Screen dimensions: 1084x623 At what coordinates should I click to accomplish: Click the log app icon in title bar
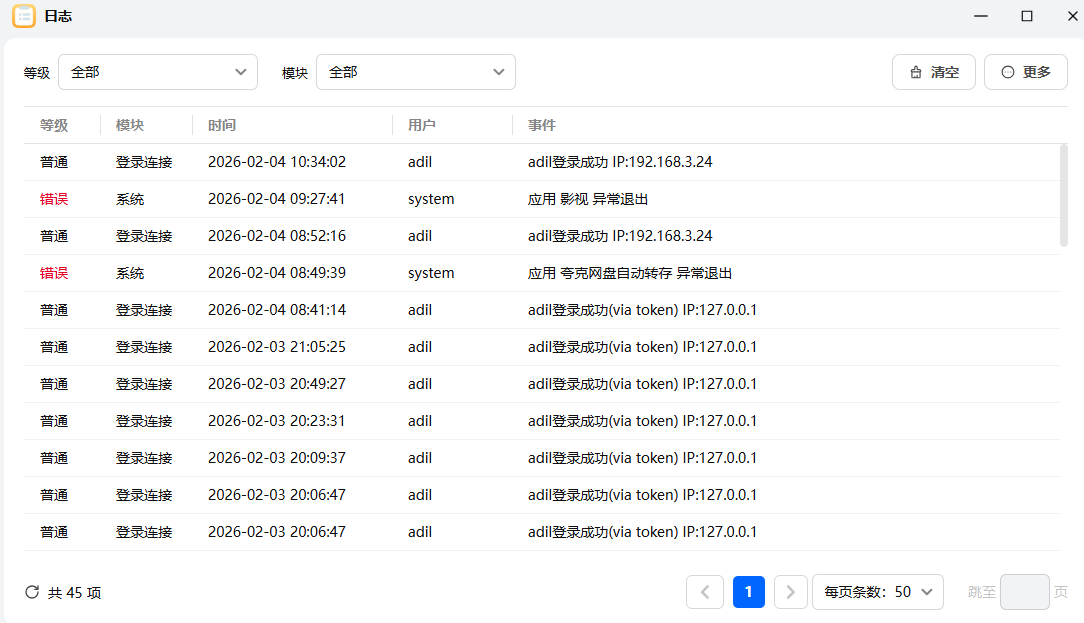(x=24, y=16)
